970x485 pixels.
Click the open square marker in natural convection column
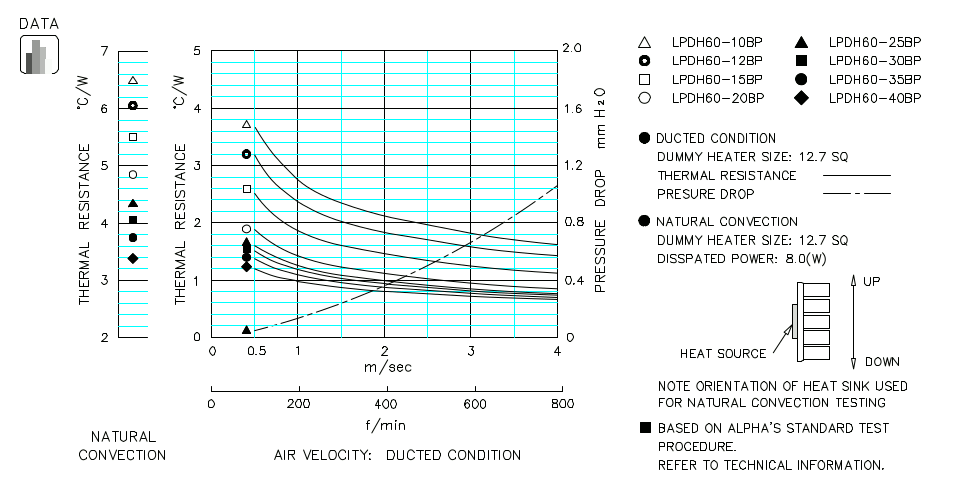[x=133, y=137]
